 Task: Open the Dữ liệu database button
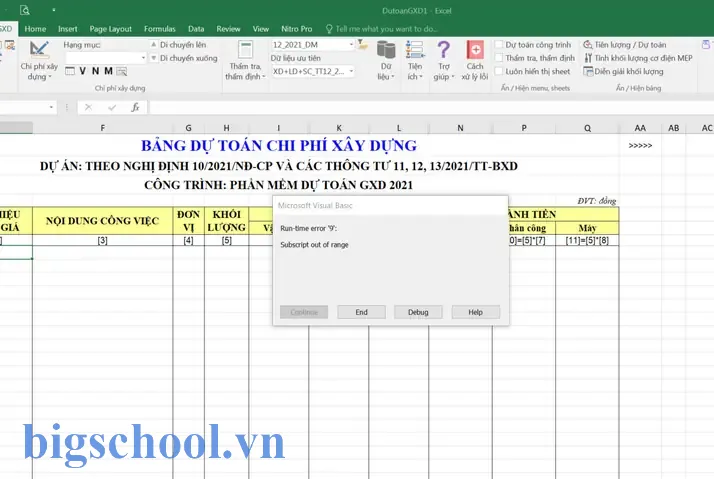(386, 61)
